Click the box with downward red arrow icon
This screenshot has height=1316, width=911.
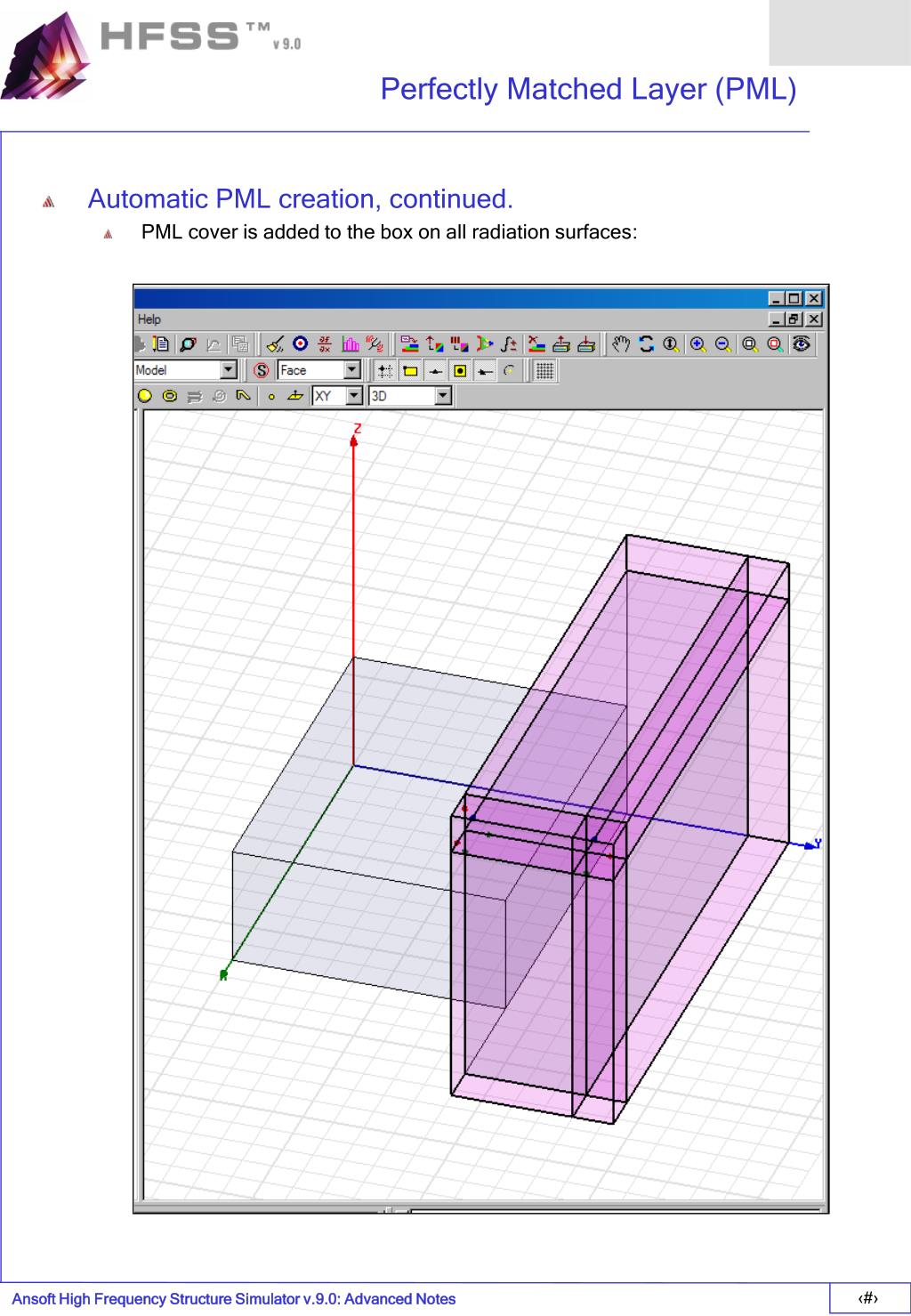tap(585, 344)
